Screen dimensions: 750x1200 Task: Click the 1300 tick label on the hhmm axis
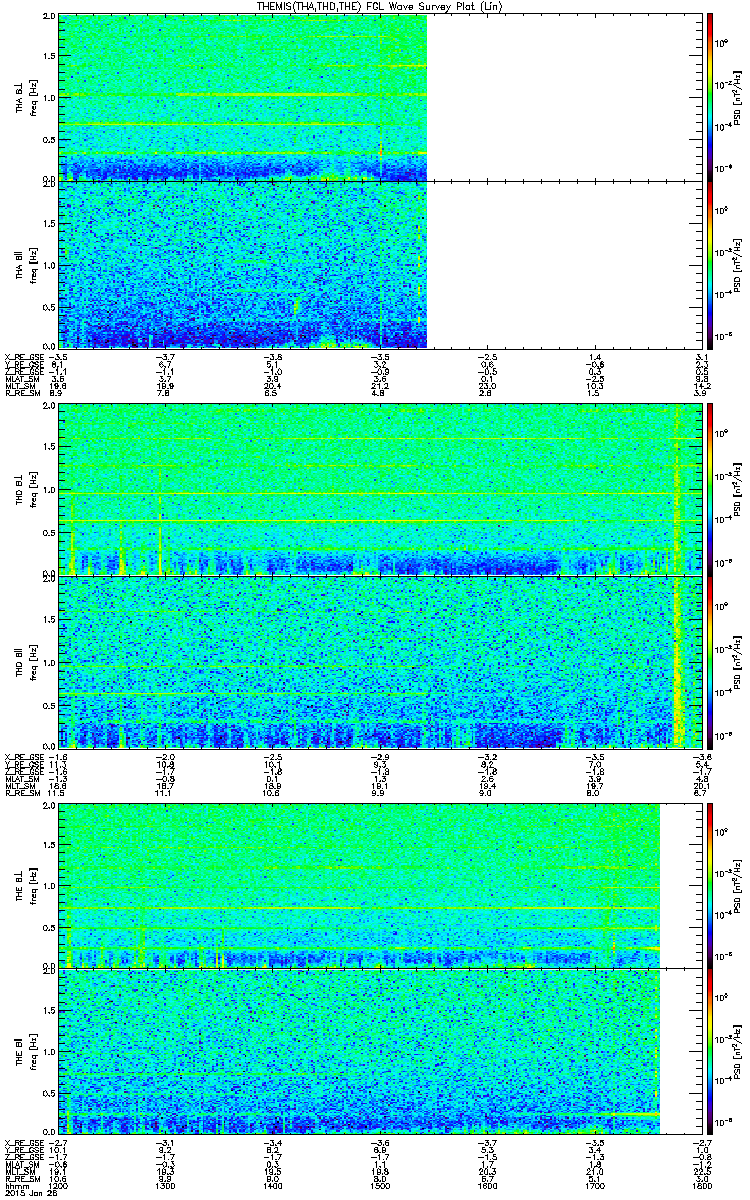click(x=167, y=1186)
